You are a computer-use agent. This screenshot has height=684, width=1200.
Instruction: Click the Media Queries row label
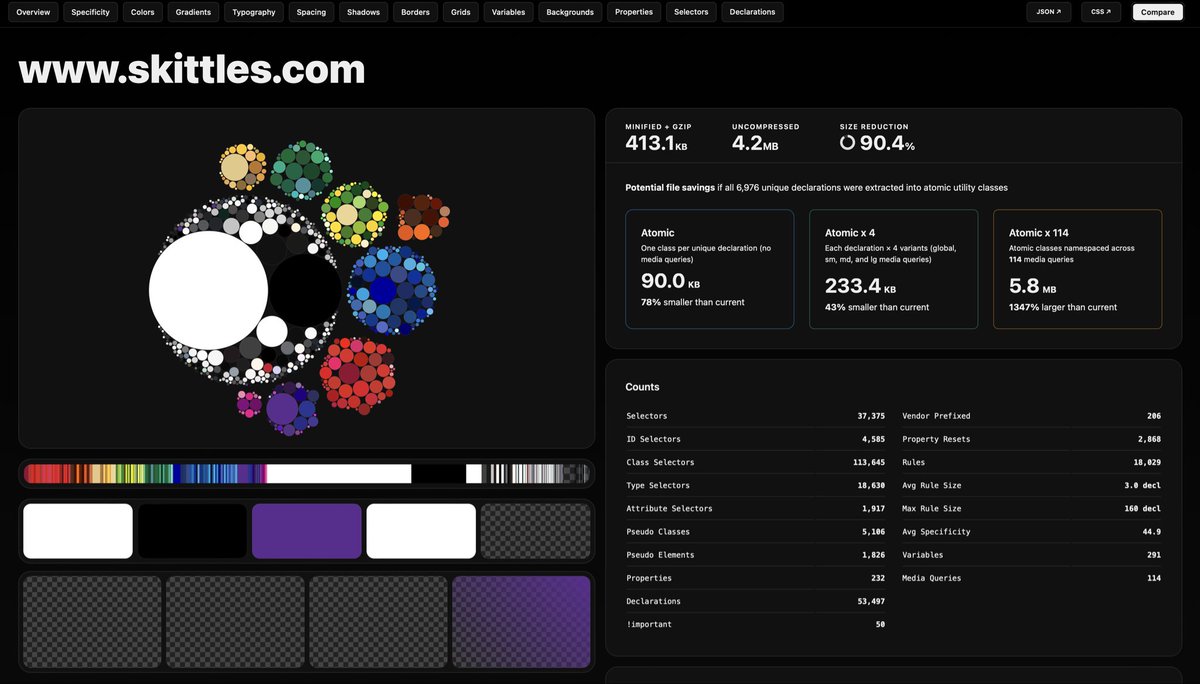(x=931, y=578)
